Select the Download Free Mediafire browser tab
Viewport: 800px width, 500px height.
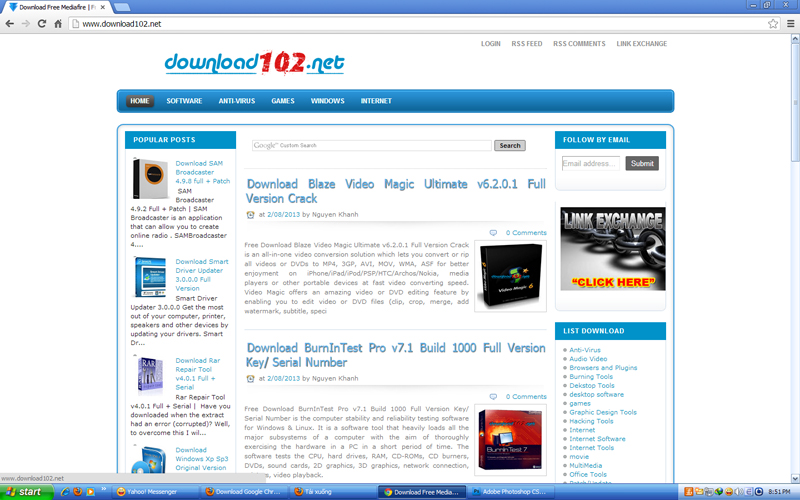57,7
